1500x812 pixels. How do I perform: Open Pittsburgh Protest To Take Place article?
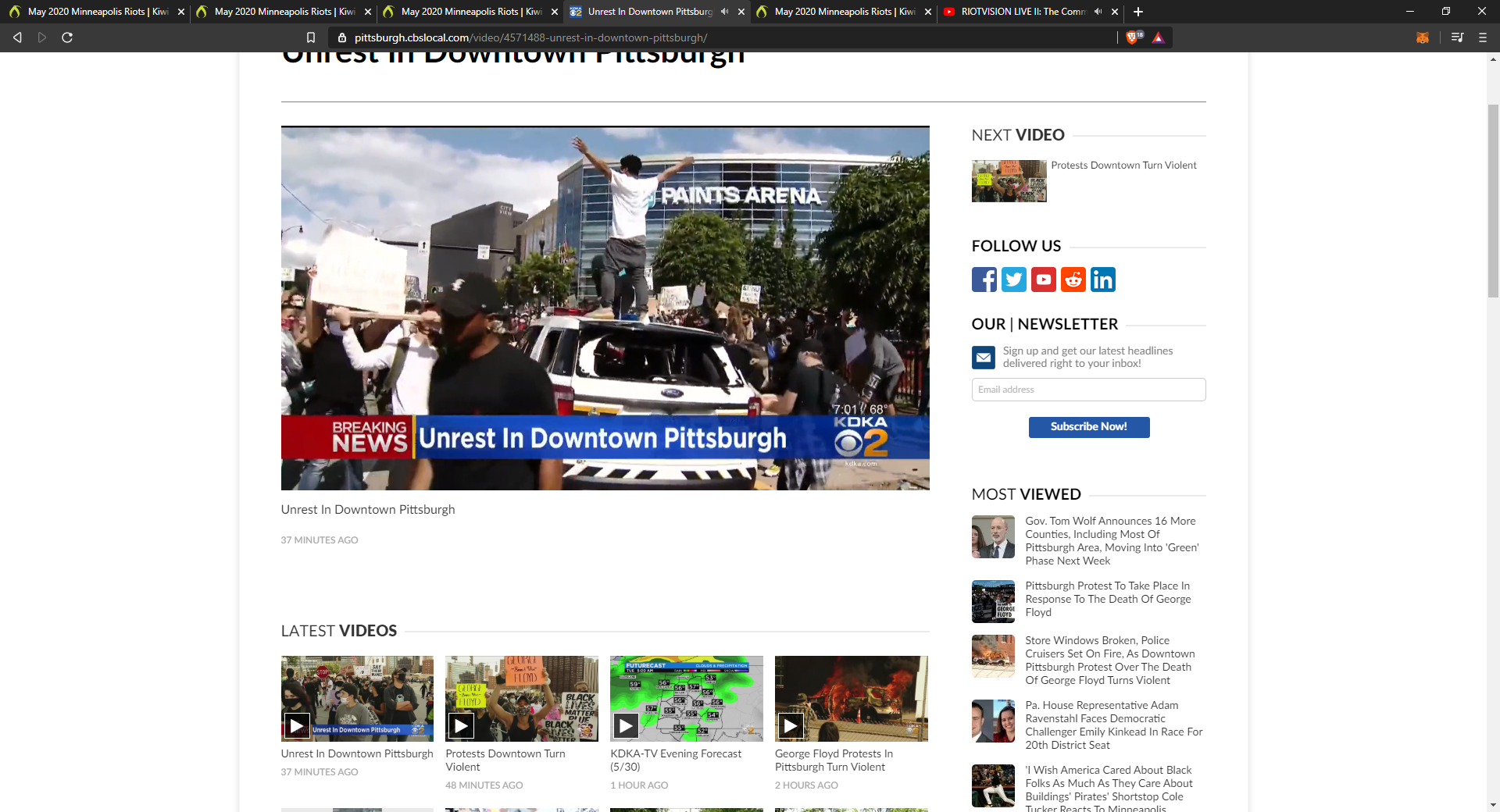point(1108,599)
